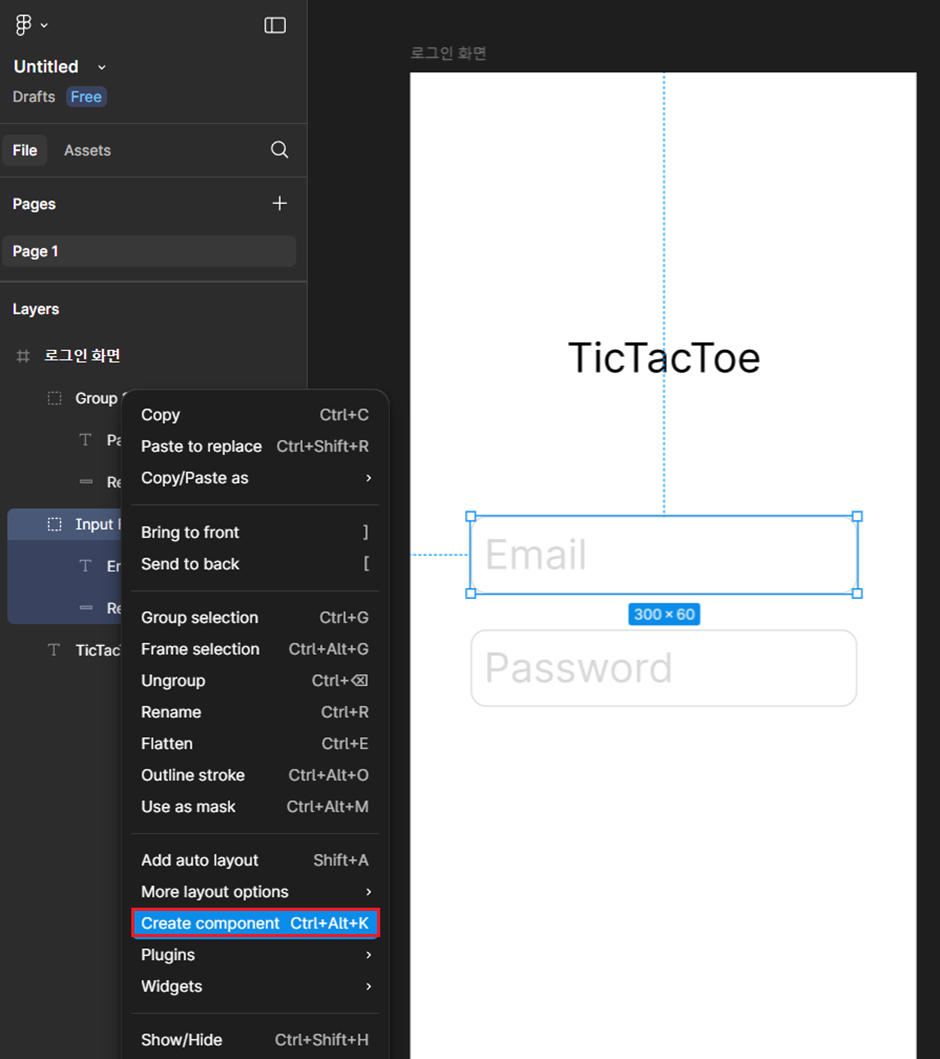
Task: Choose Paste to replace
Action: (x=255, y=446)
